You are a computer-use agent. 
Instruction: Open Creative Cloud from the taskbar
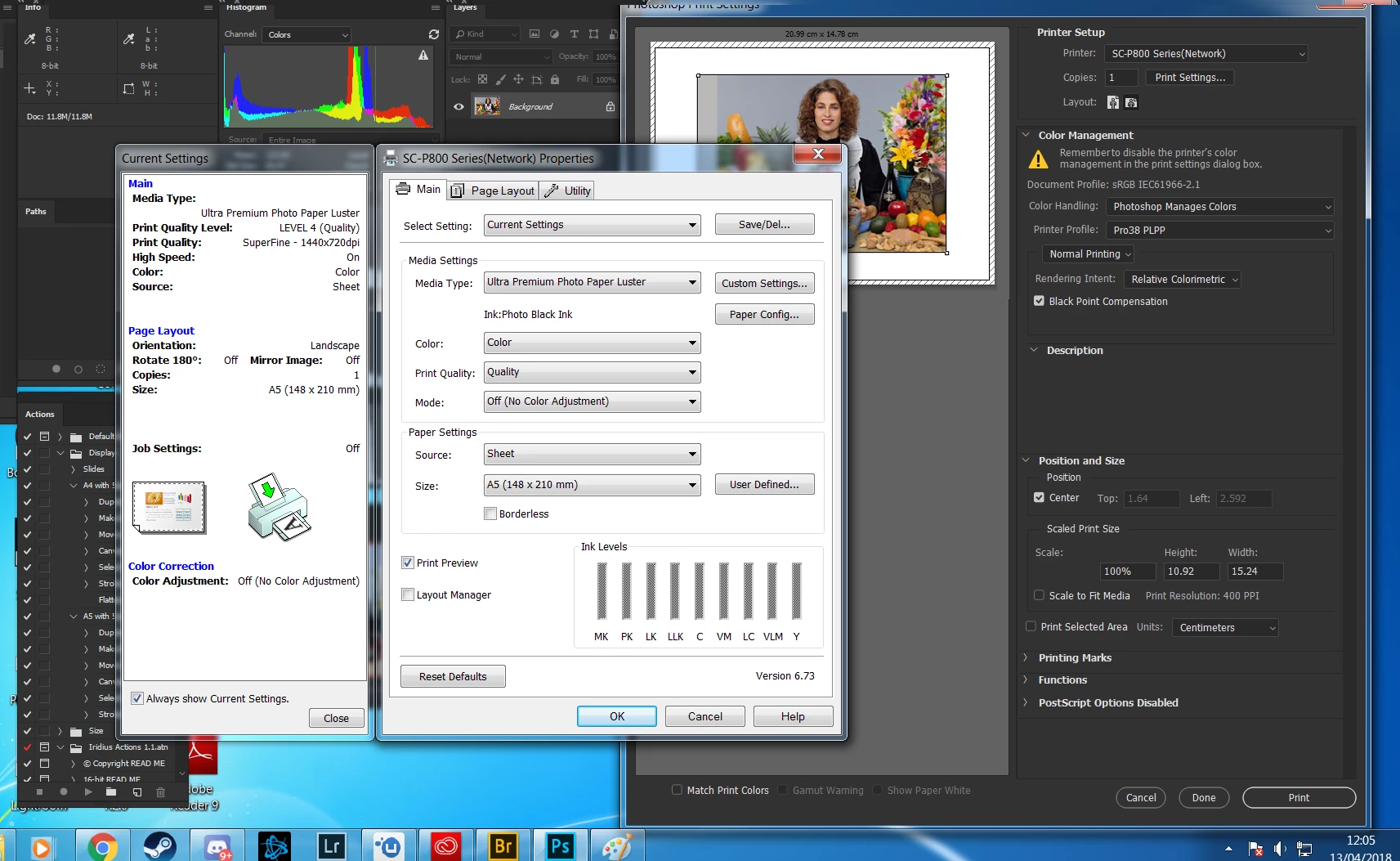point(445,846)
